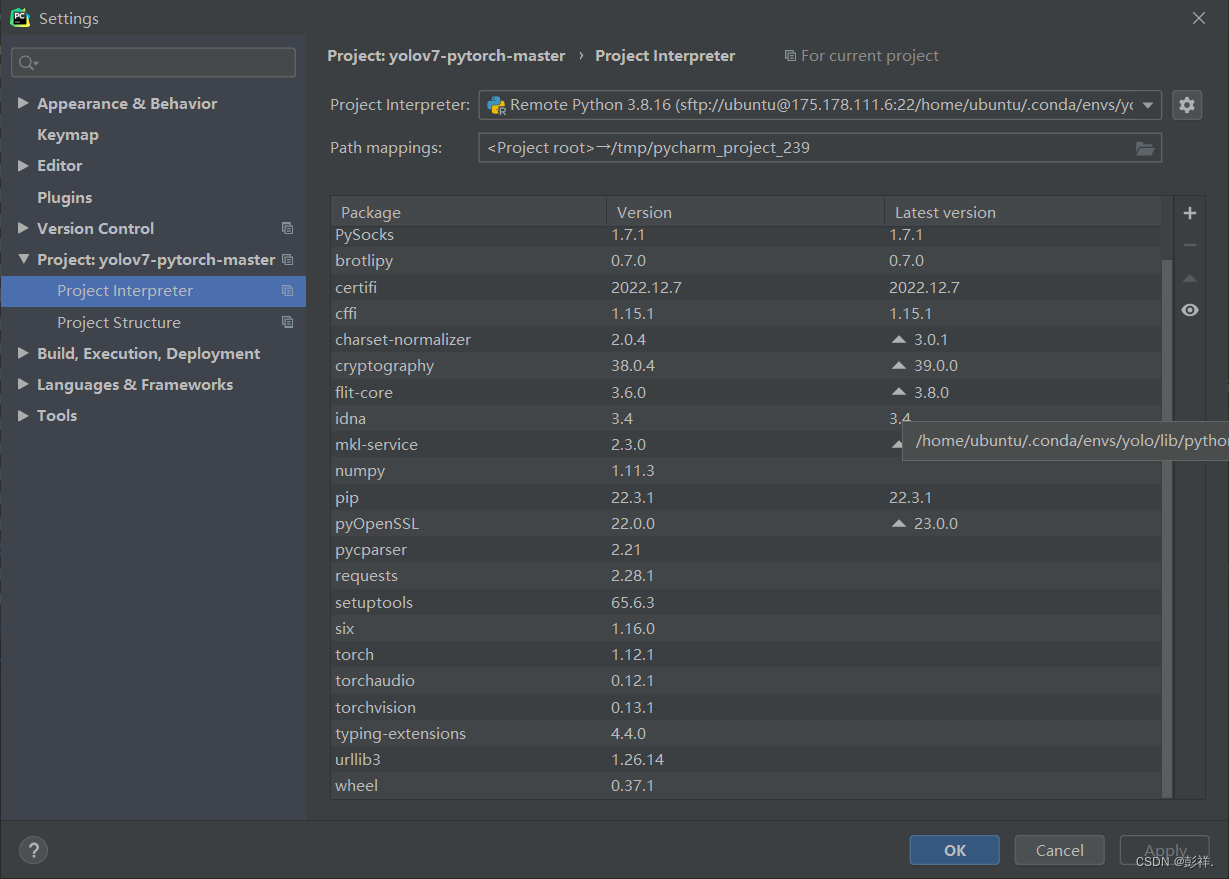Click the folder icon in Path mappings
This screenshot has width=1229, height=879.
point(1145,148)
